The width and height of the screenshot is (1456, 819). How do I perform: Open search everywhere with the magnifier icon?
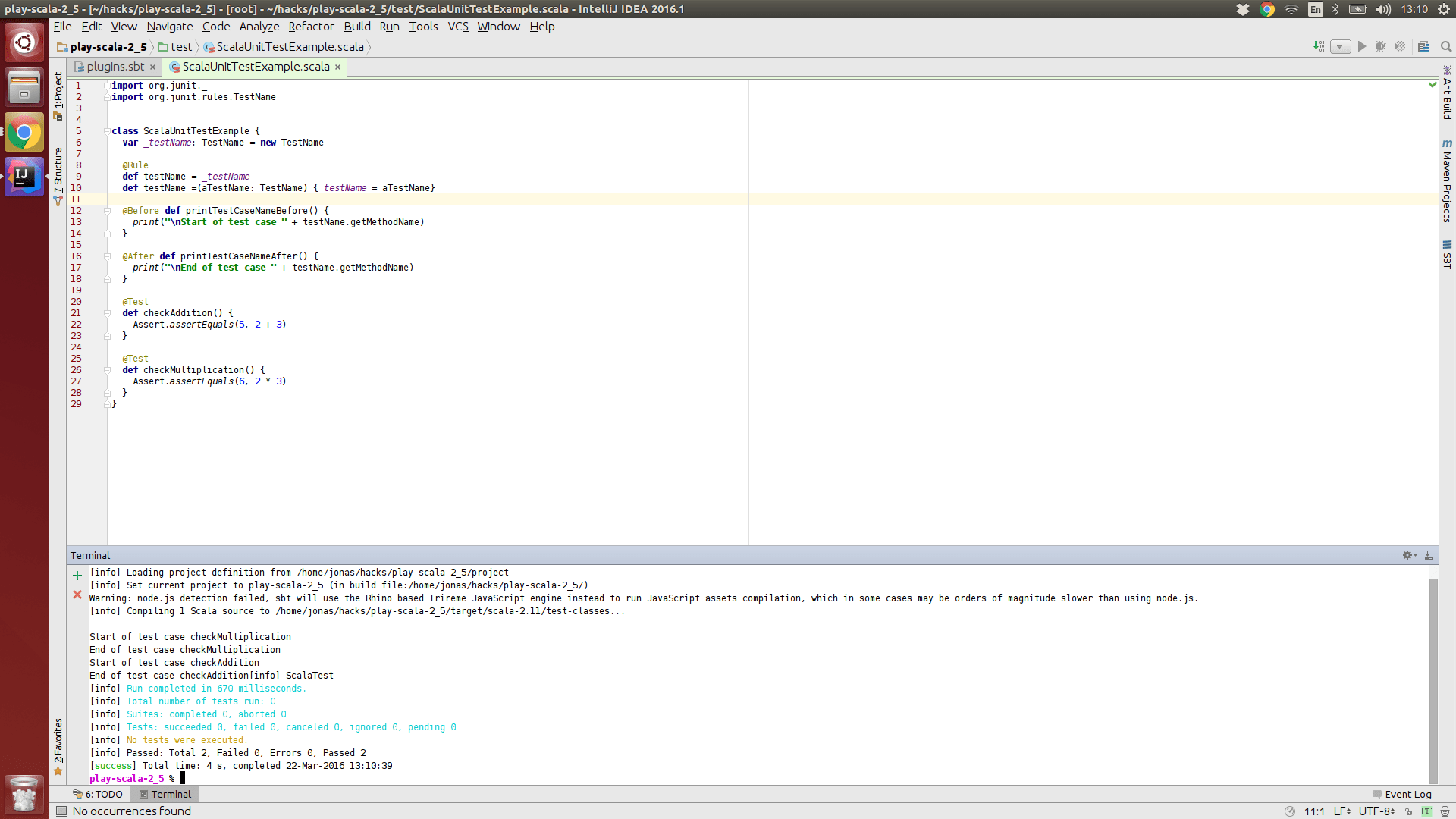pyautogui.click(x=1446, y=46)
